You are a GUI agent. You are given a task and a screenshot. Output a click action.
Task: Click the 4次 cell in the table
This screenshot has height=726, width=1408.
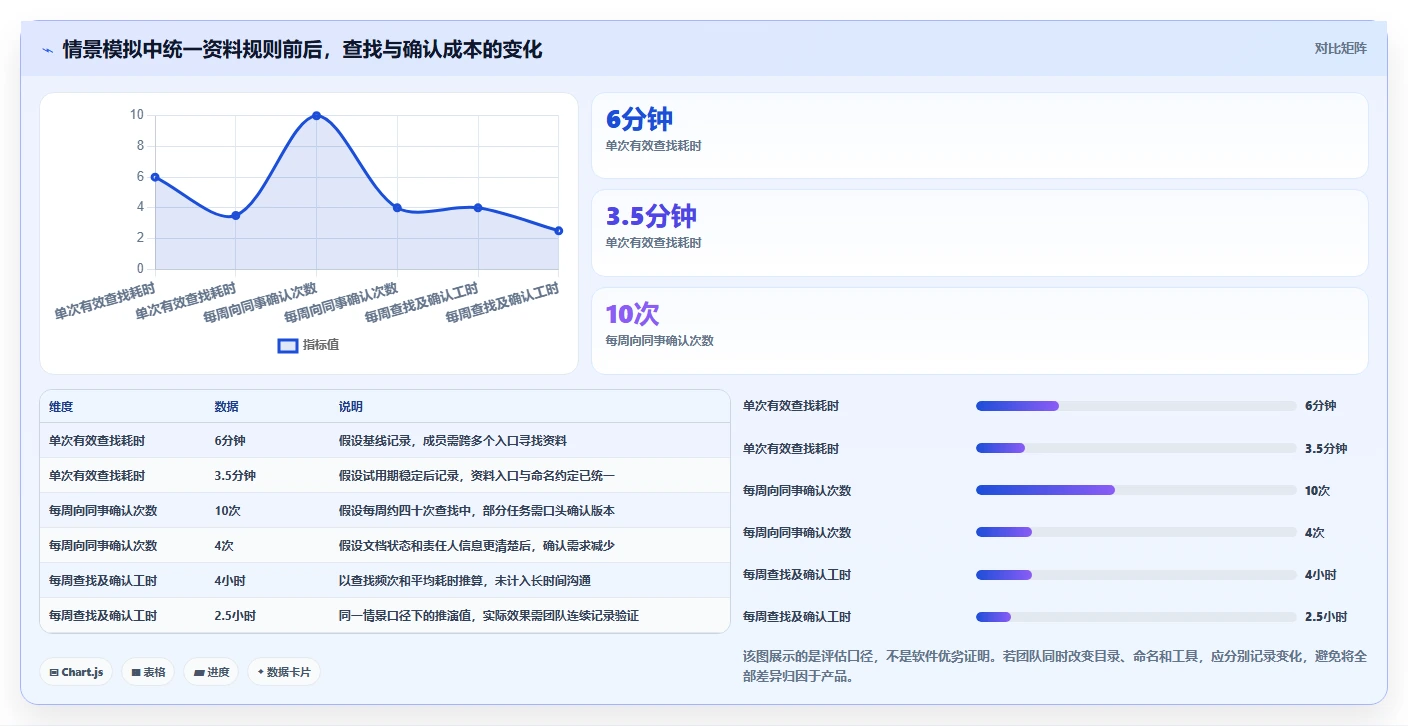pyautogui.click(x=224, y=545)
